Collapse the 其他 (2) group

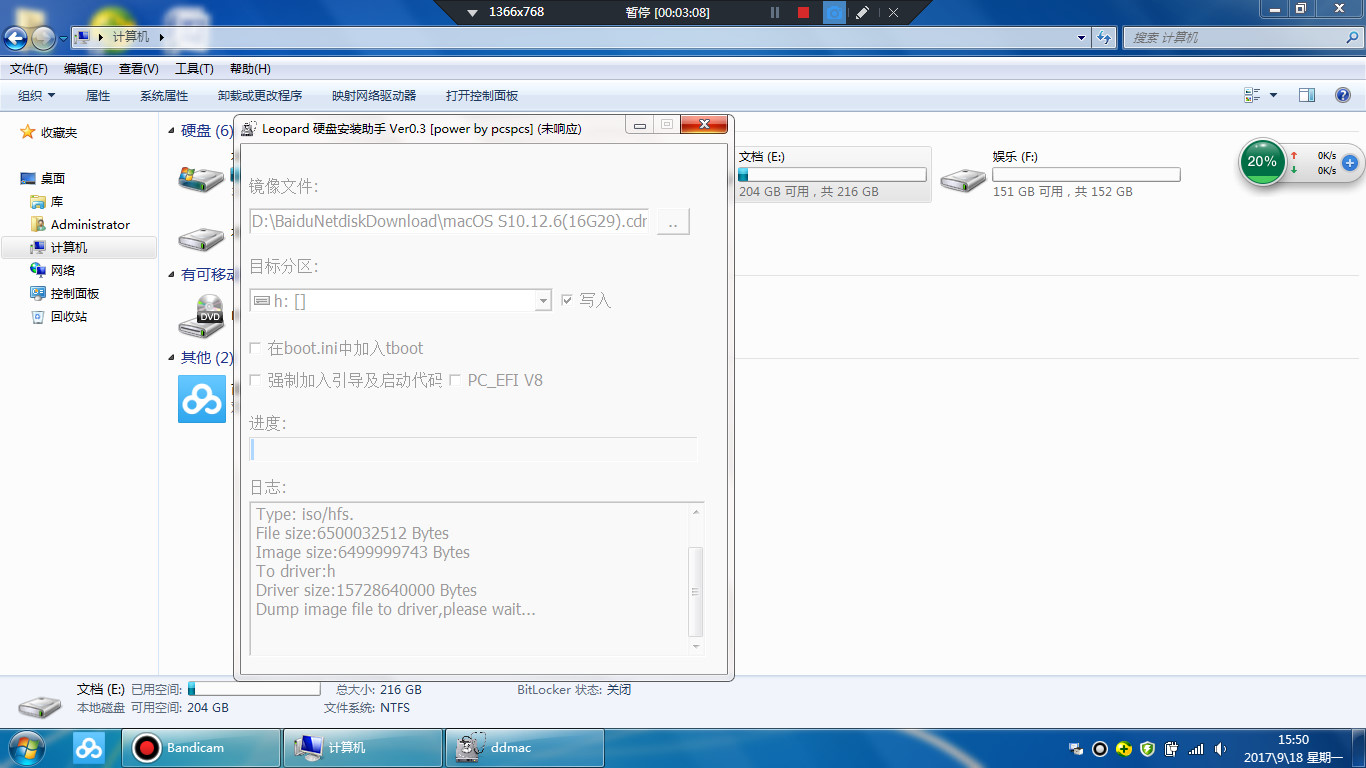click(x=172, y=358)
